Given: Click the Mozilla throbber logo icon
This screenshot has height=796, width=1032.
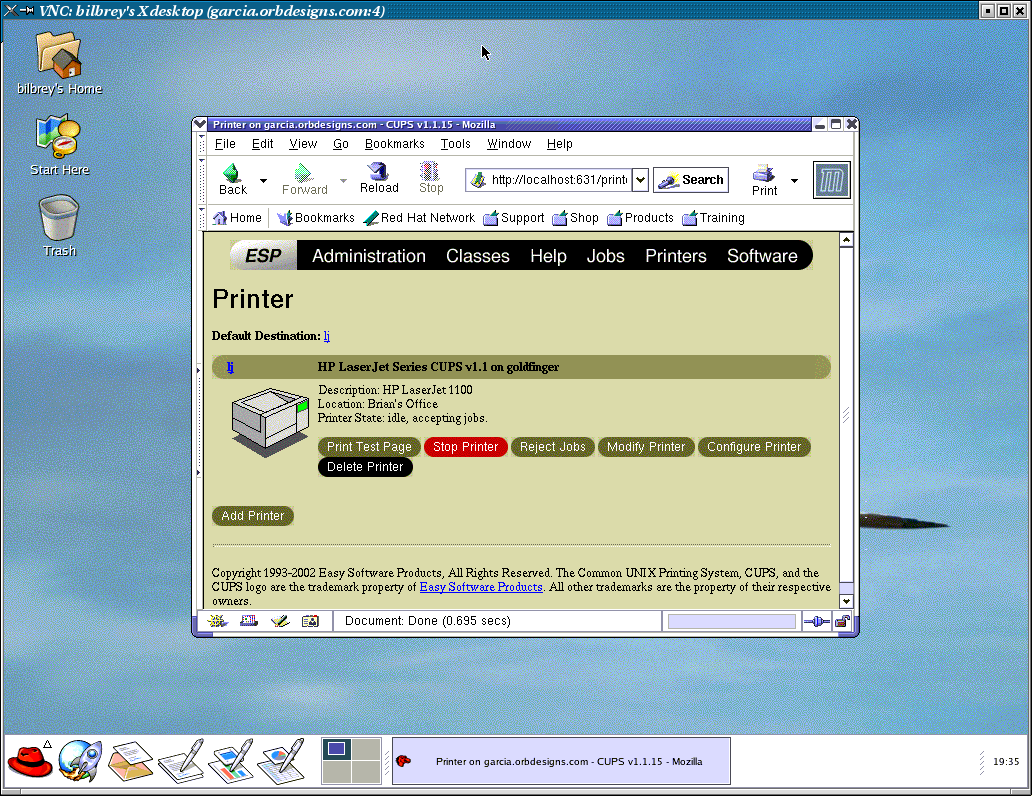Looking at the screenshot, I should point(831,180).
